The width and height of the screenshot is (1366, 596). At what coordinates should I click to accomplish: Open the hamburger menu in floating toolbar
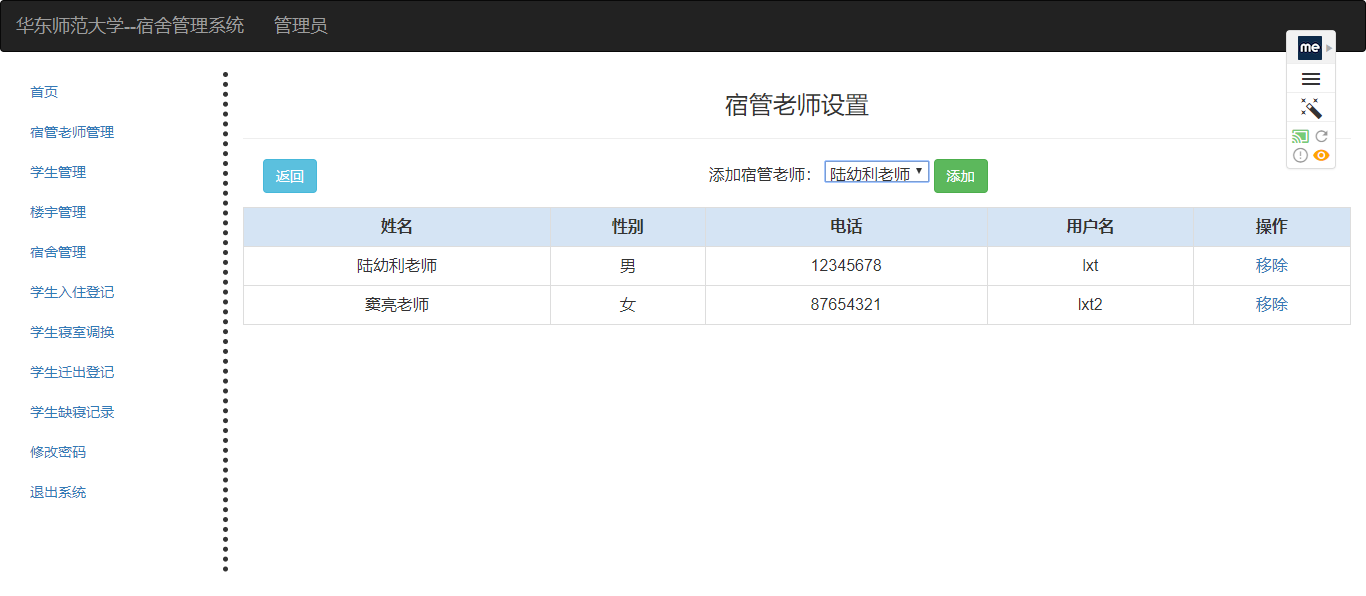1311,79
